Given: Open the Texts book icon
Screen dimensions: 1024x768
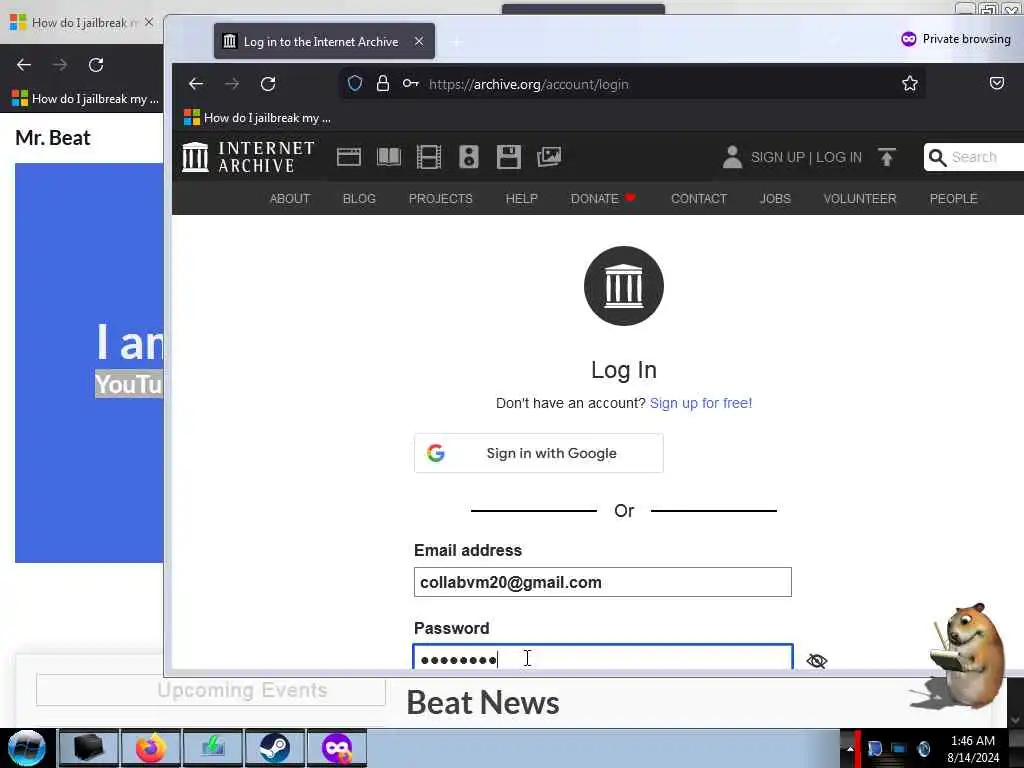Looking at the screenshot, I should 389,157.
